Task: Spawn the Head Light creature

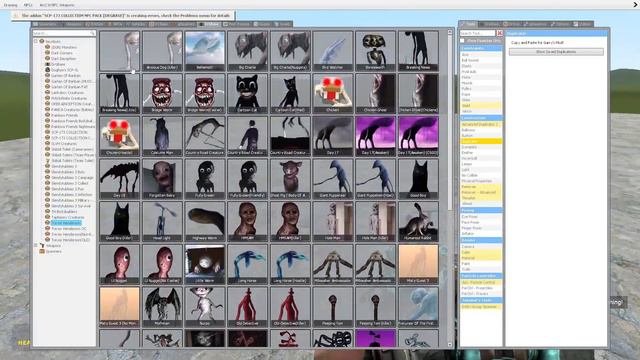Action: click(162, 222)
